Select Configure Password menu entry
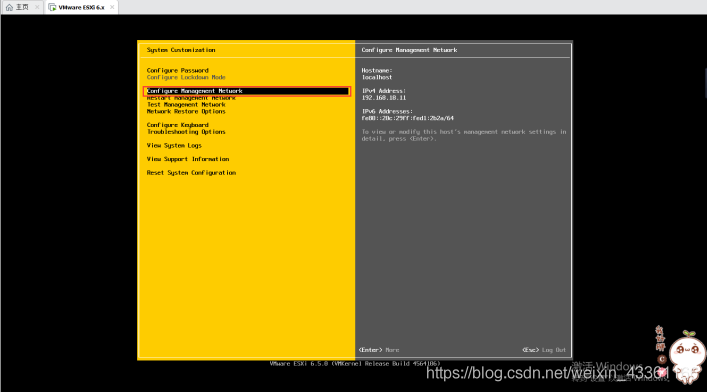 coord(177,70)
